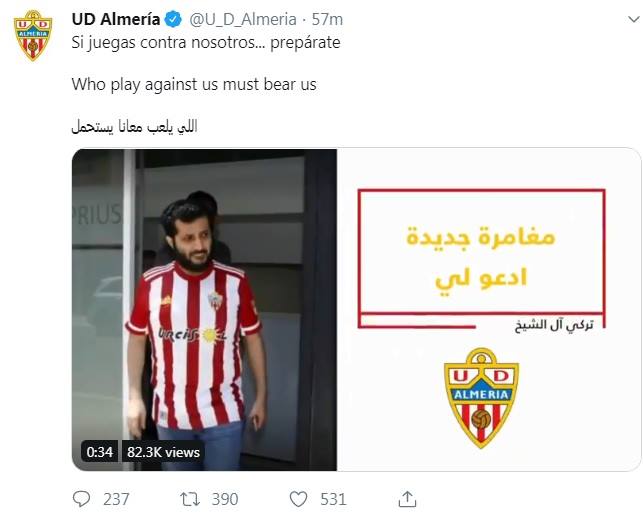
Task: Open the UD Almería display name
Action: pyautogui.click(x=116, y=19)
